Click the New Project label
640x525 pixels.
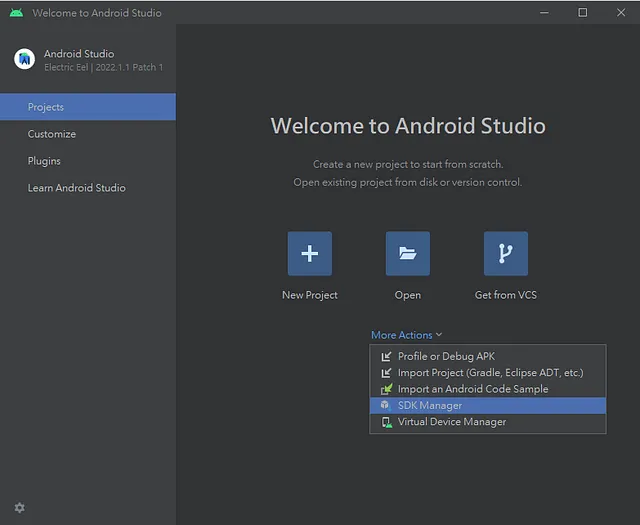click(x=310, y=295)
